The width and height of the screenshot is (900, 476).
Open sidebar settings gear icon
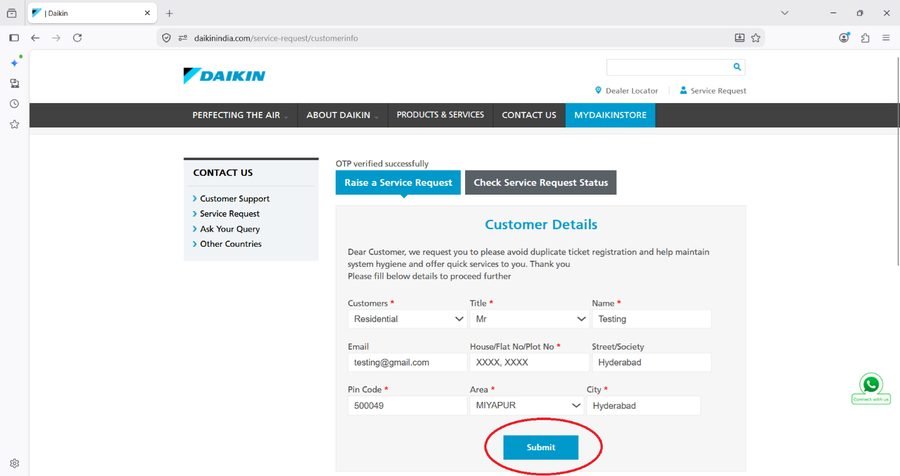(x=14, y=463)
